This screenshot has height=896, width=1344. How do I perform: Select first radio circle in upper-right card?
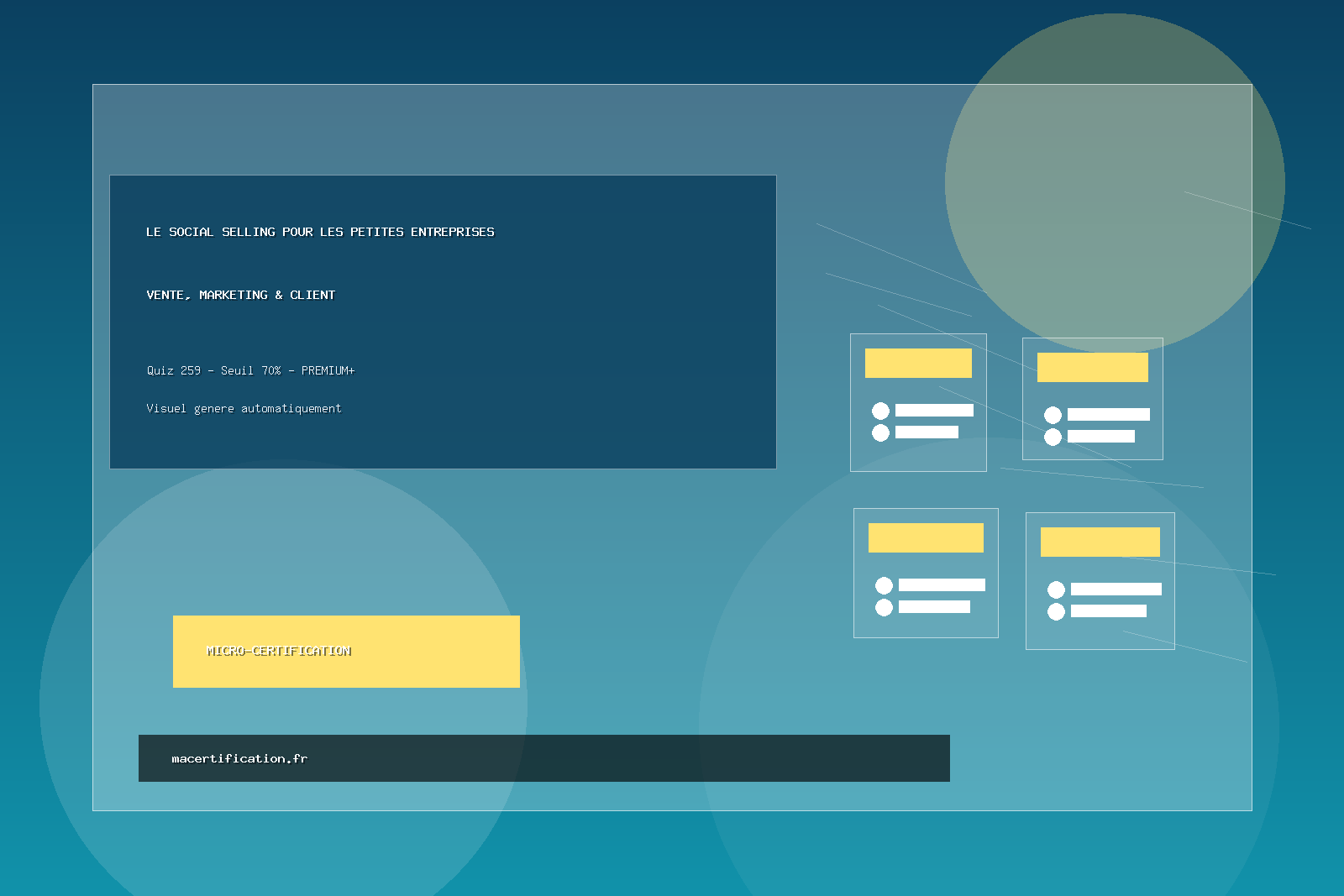pyautogui.click(x=1053, y=415)
